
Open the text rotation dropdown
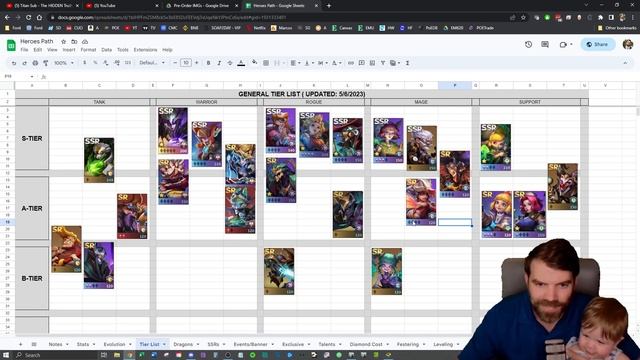(336, 63)
